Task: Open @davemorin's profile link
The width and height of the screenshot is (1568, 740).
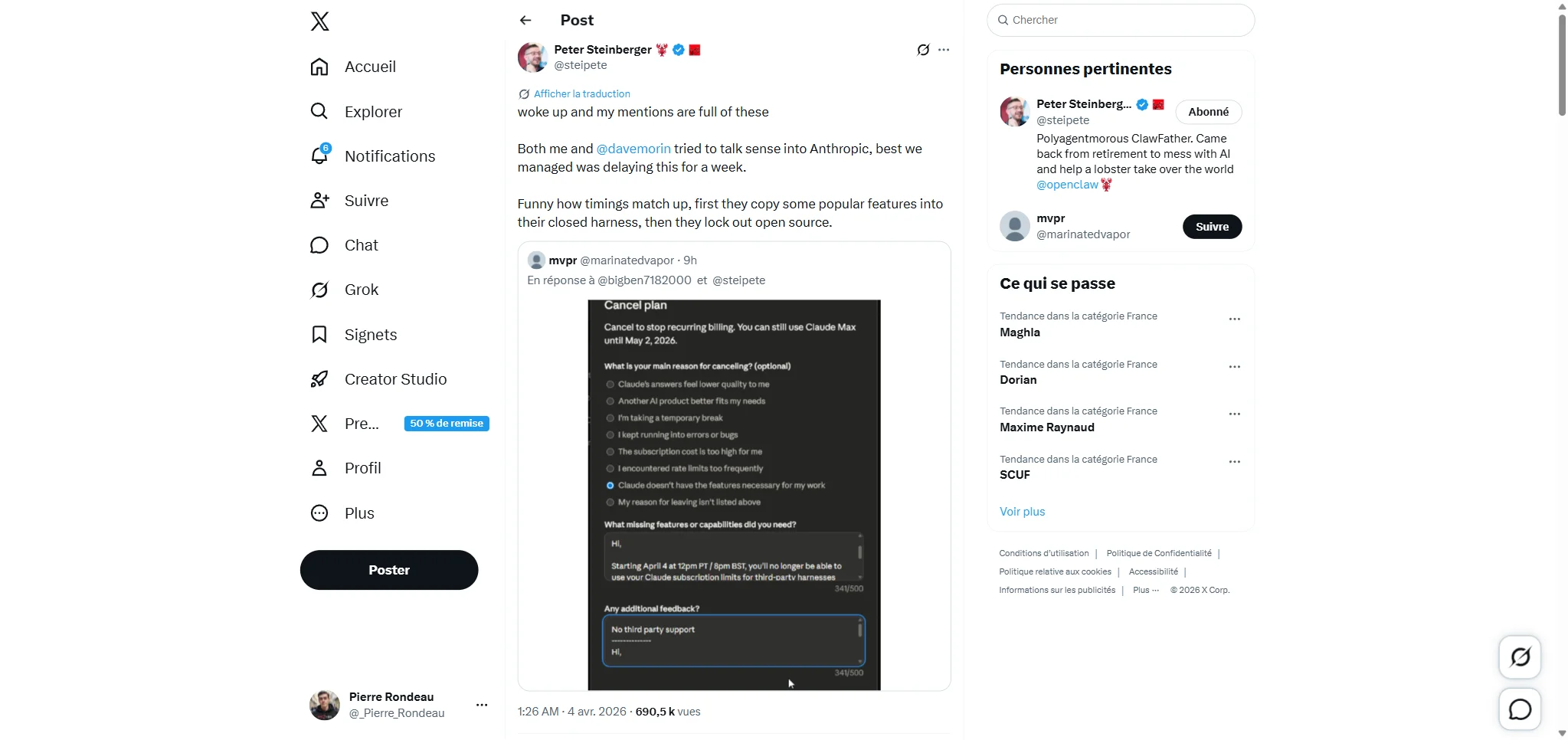Action: [633, 149]
